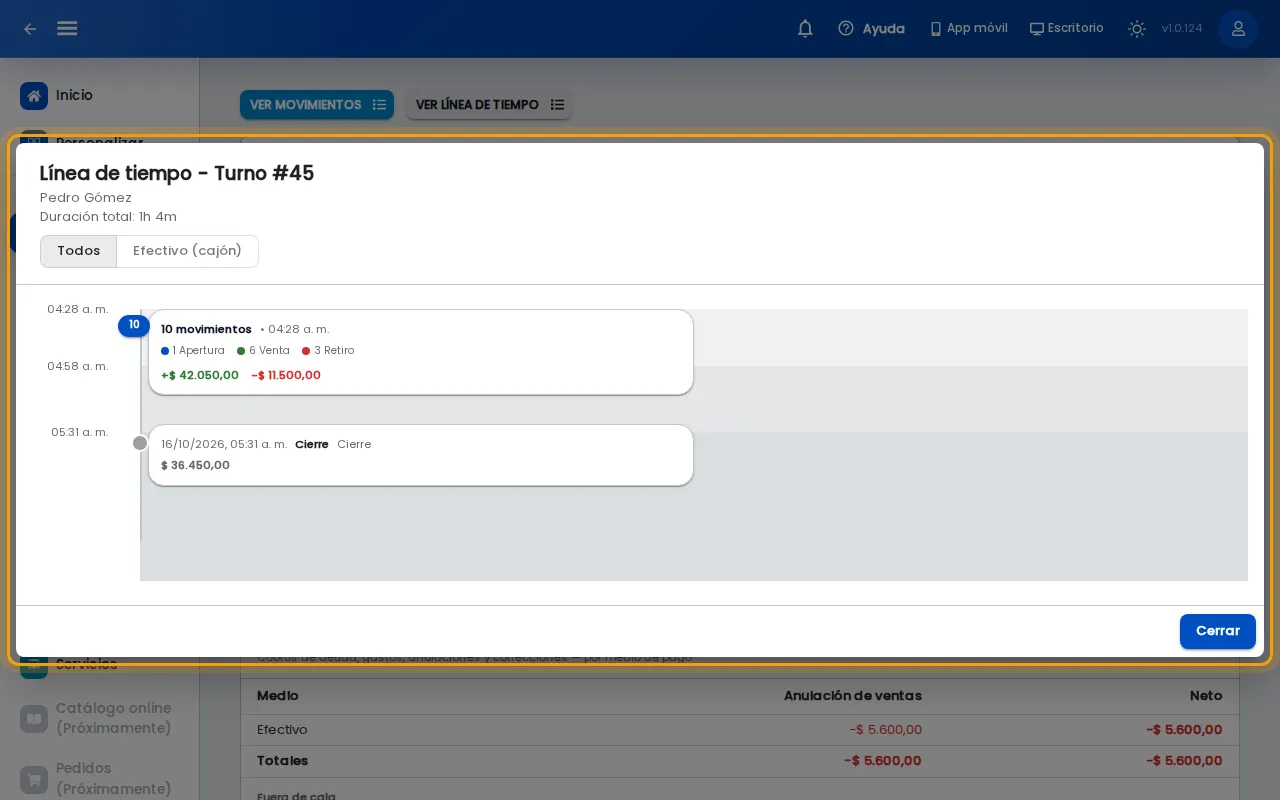
Task: Click the $ 36.450,00 closing amount
Action: [195, 466]
